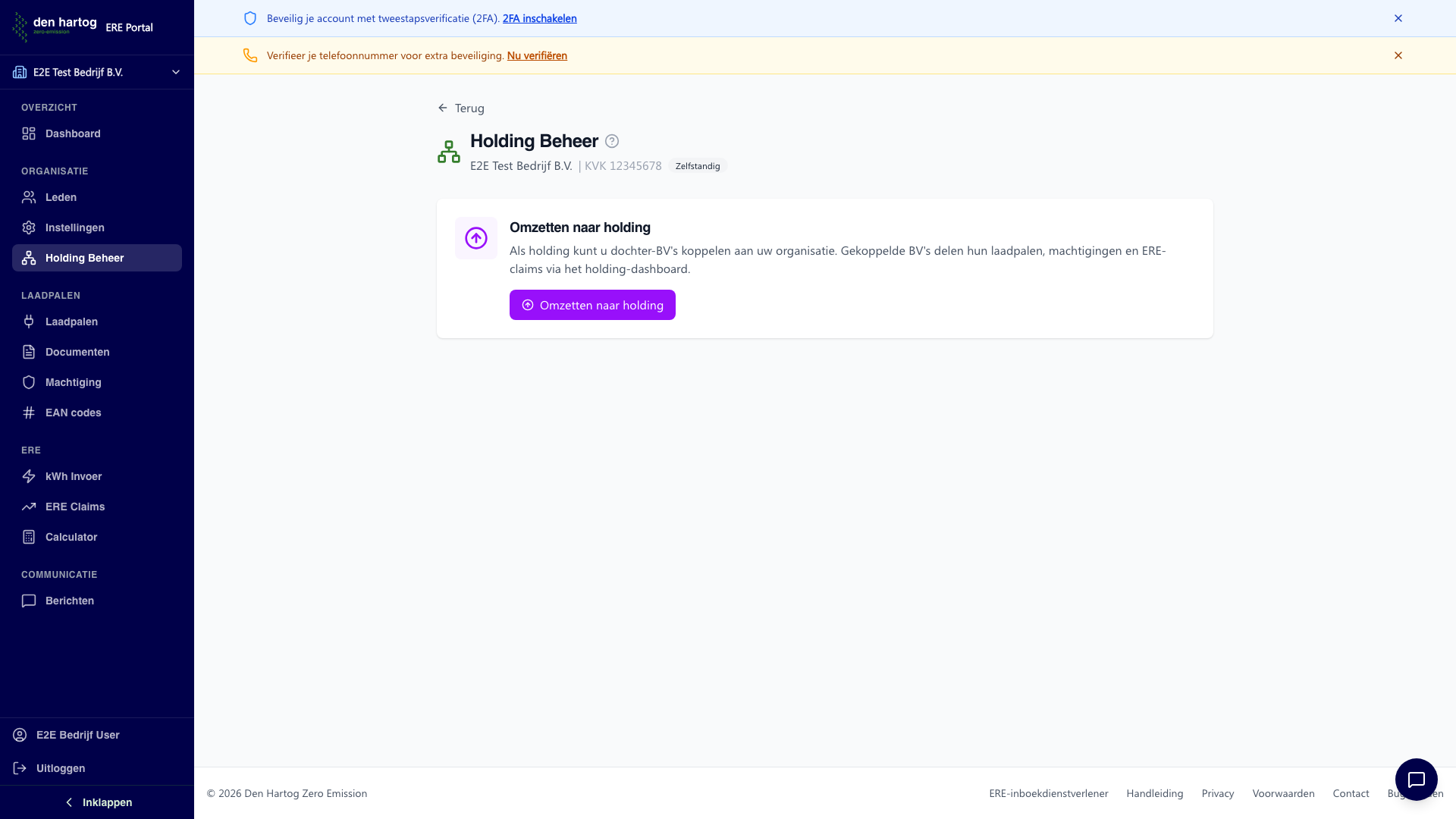Open ERE Claims from the sidebar
The width and height of the screenshot is (1456, 819).
[x=75, y=507]
